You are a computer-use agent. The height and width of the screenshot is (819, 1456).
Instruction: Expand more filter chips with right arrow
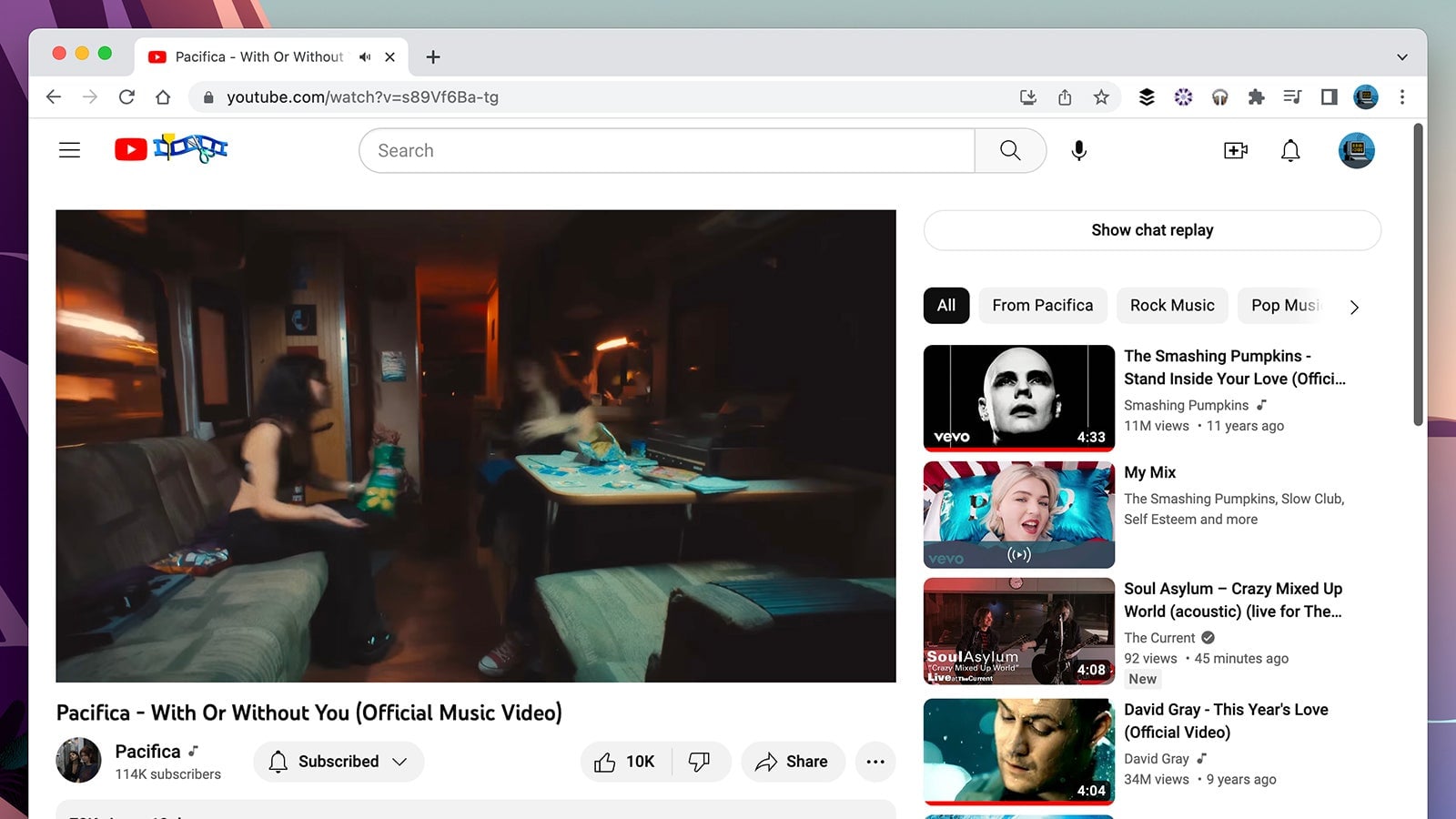(x=1355, y=307)
